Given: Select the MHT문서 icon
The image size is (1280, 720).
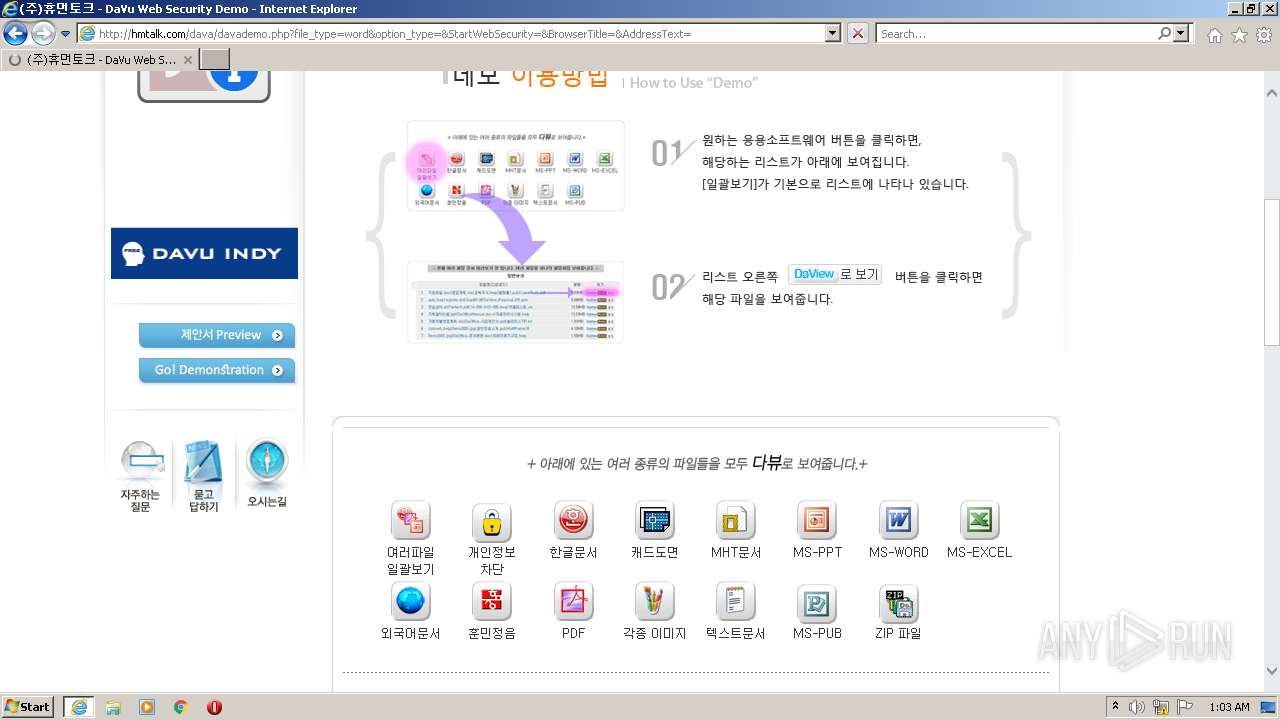Looking at the screenshot, I should click(x=736, y=521).
